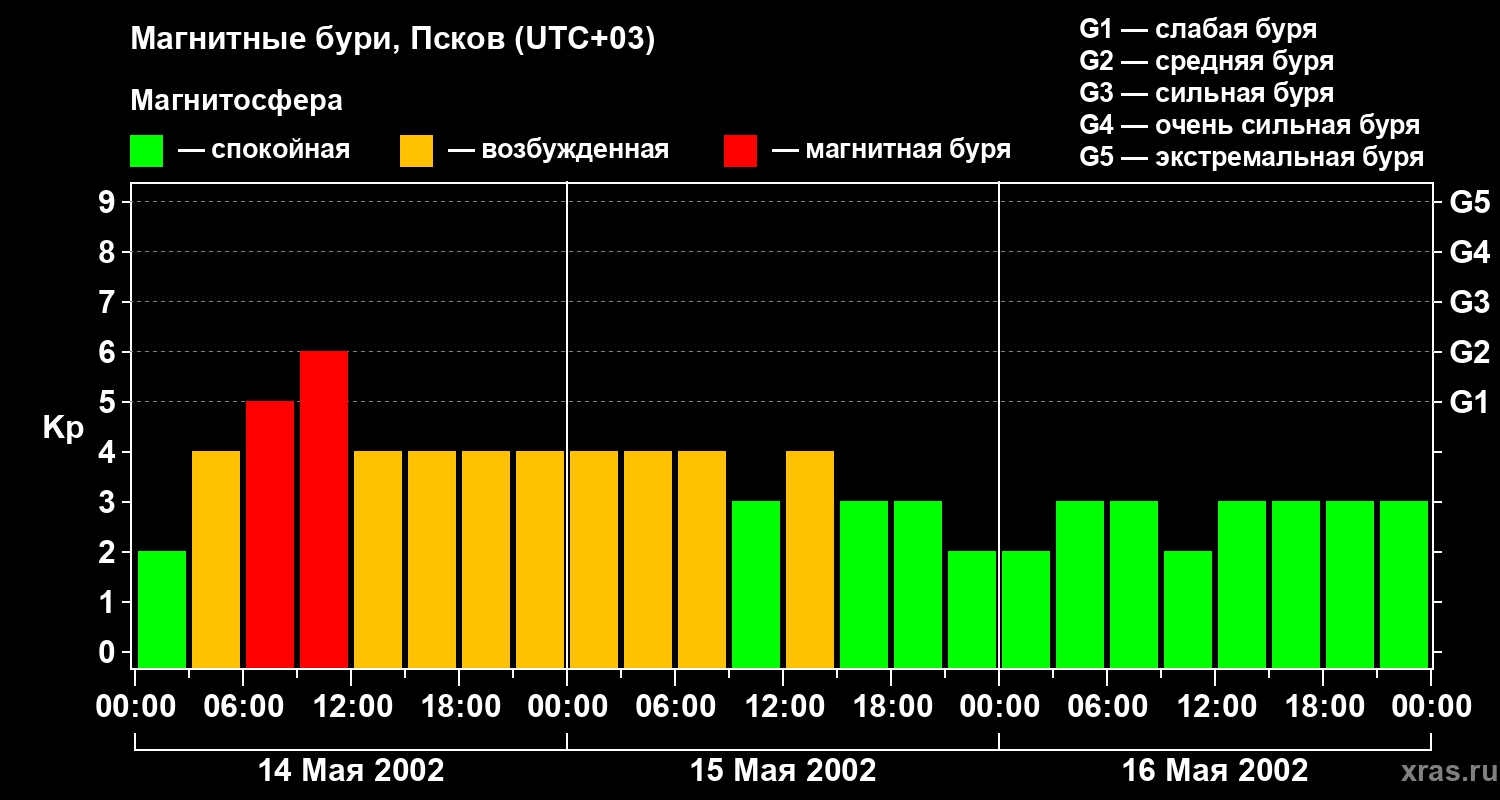Viewport: 1500px width, 800px height.
Task: Click the green "спокойная" legend swatch
Action: coord(146,151)
